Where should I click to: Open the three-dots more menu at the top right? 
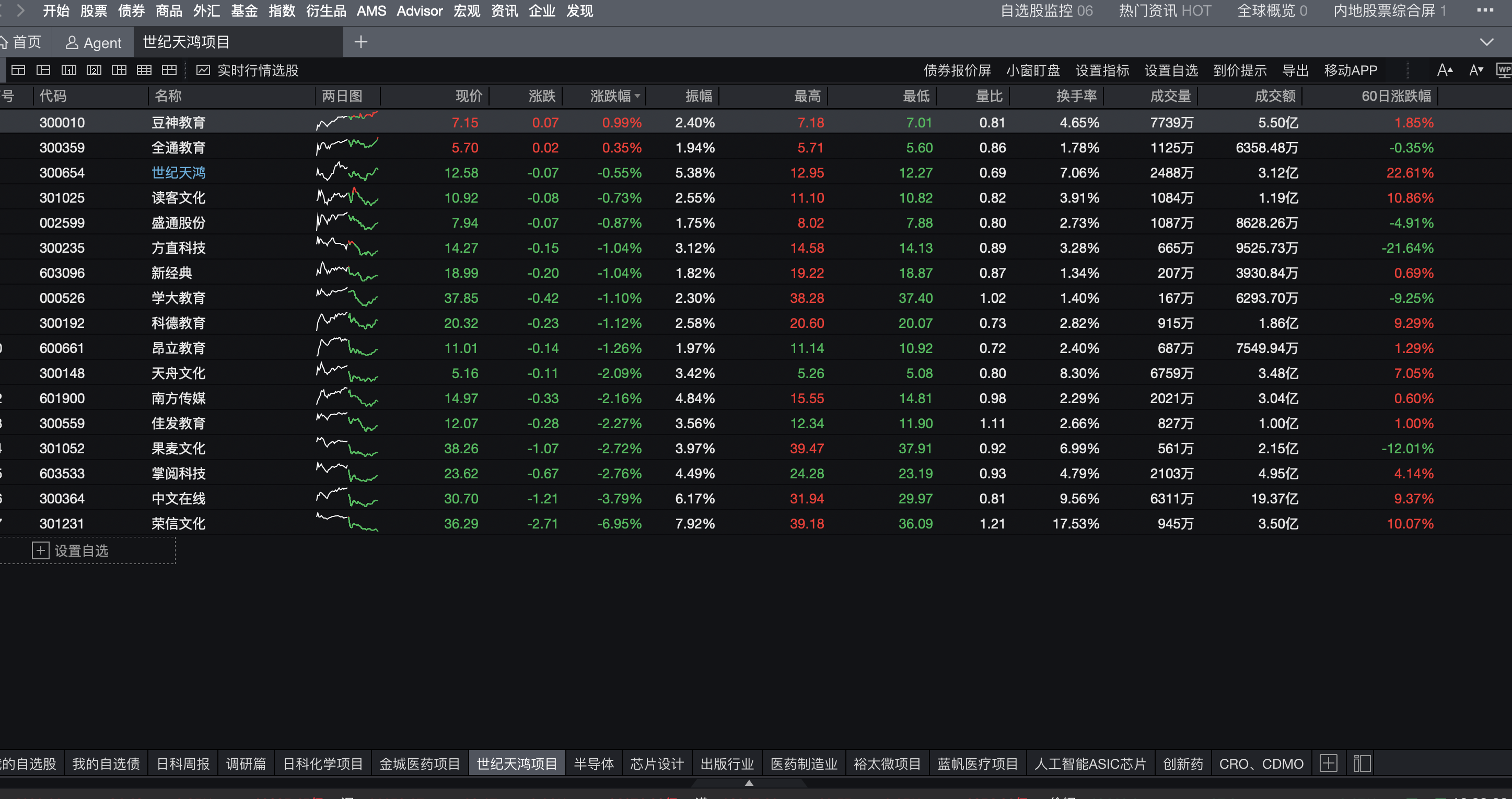(1485, 10)
